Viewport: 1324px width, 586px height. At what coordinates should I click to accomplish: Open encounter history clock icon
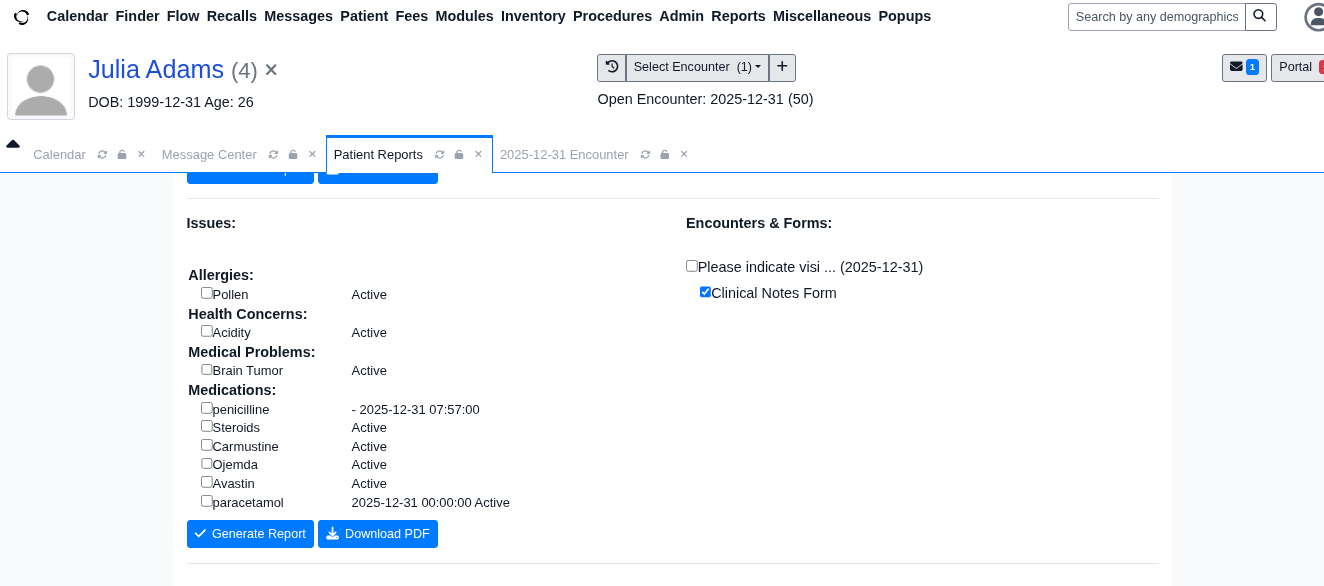click(611, 67)
